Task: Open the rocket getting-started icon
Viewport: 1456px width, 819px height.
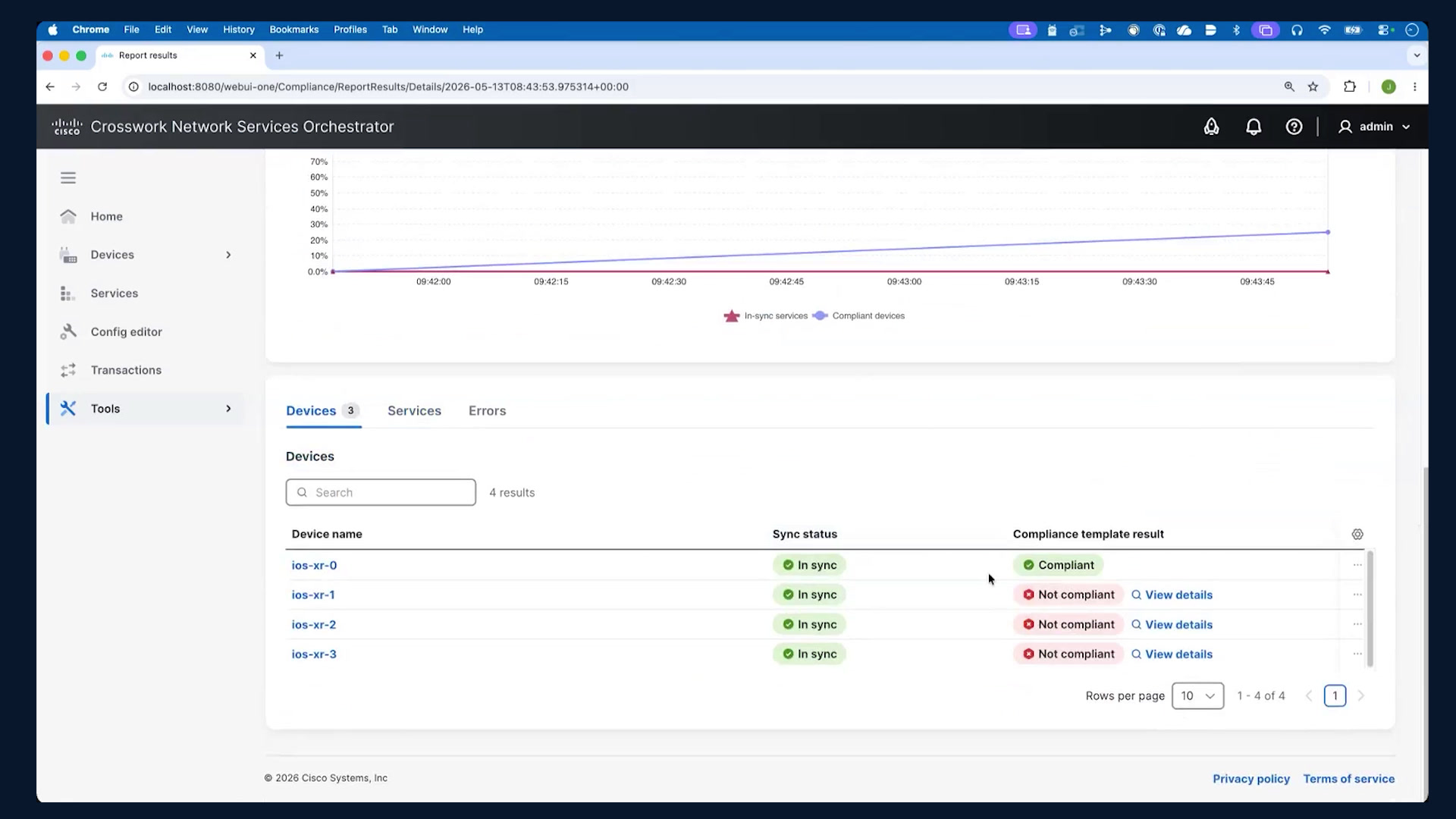Action: point(1211,127)
